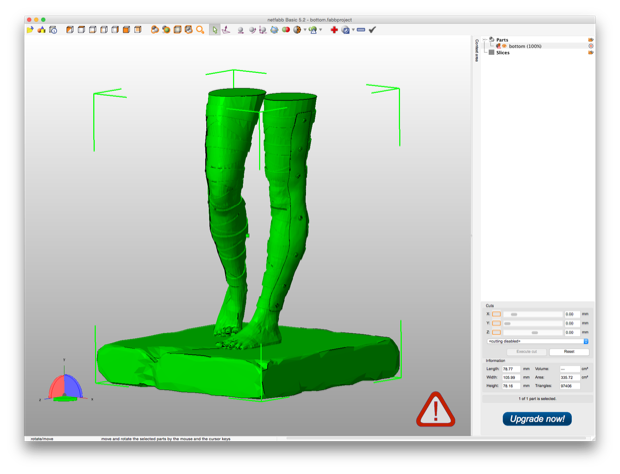
Task: Toggle the X cut plane box
Action: click(496, 314)
